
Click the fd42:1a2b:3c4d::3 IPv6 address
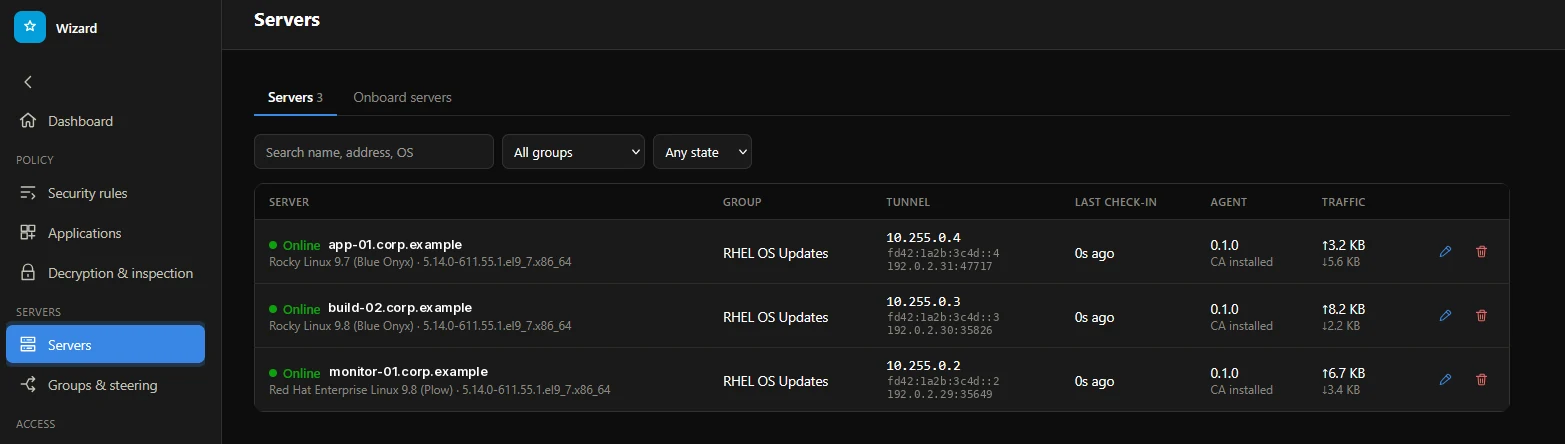[x=942, y=317]
